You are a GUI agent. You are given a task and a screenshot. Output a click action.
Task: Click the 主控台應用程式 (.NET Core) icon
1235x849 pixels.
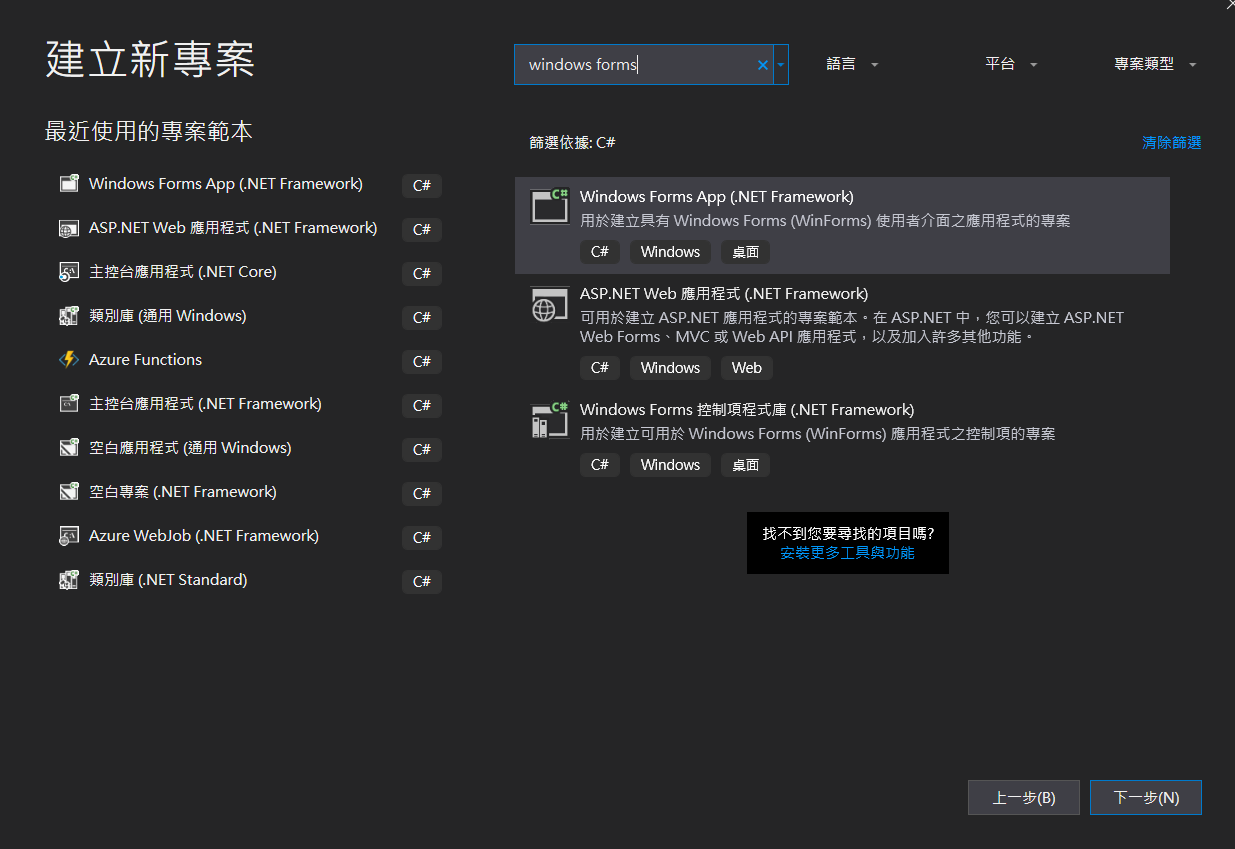[x=69, y=272]
